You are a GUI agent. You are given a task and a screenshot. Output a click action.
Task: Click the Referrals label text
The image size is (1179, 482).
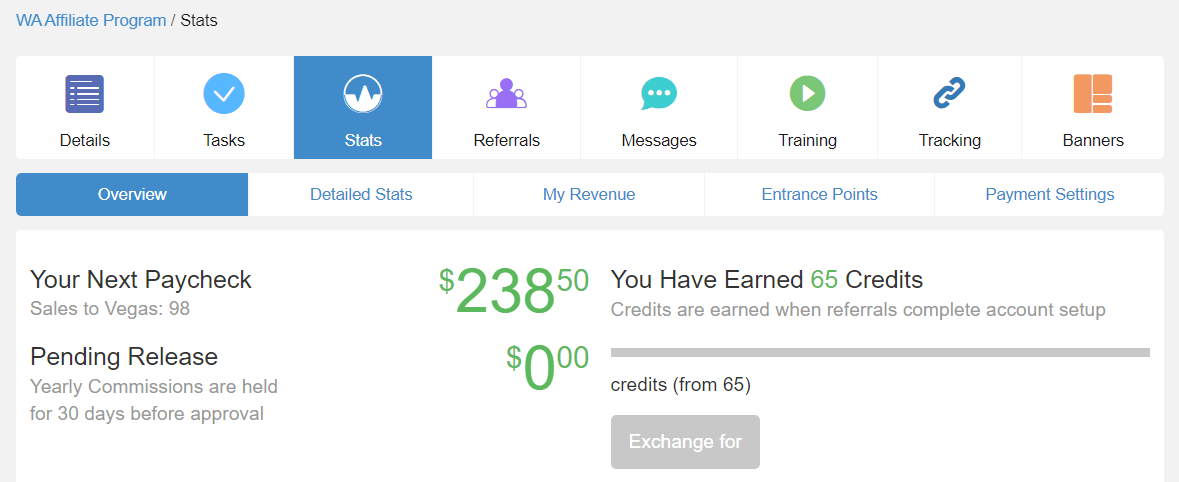click(x=506, y=141)
